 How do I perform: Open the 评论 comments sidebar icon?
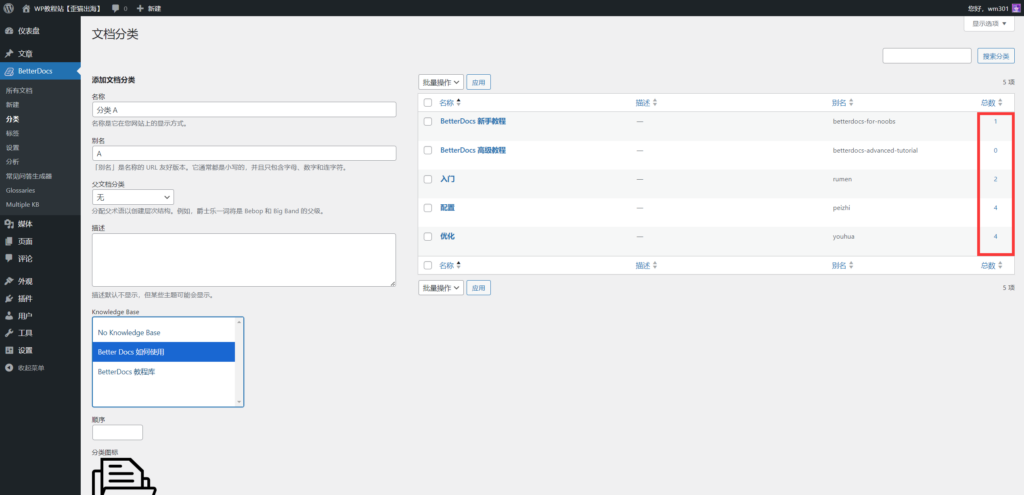click(9, 259)
